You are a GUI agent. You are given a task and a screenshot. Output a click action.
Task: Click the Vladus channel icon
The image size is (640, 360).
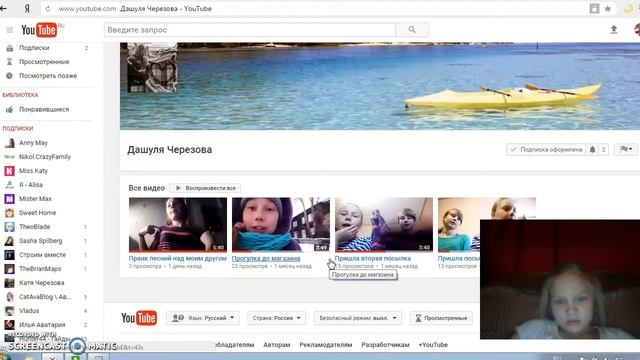(x=9, y=311)
